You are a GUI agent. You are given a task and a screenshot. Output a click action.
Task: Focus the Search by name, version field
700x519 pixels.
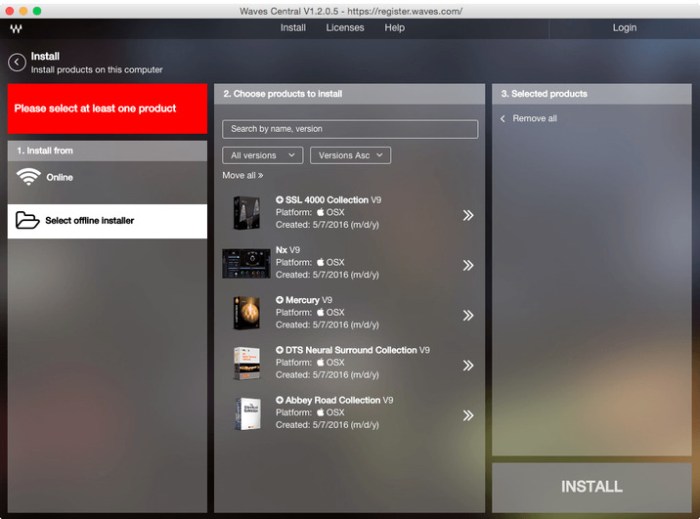pos(350,129)
